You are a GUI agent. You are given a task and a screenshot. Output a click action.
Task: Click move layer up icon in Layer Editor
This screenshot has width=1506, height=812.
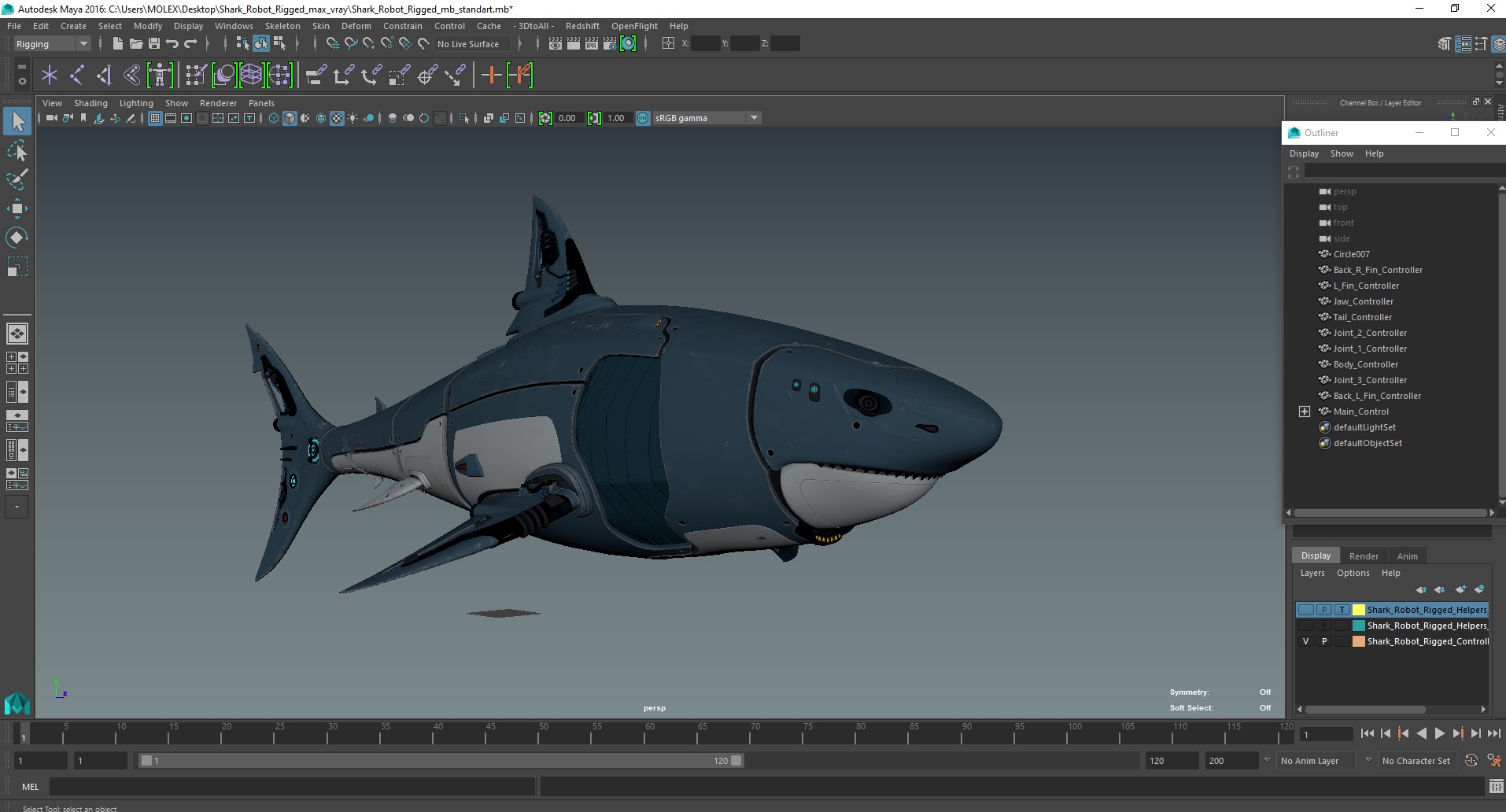(1421, 589)
